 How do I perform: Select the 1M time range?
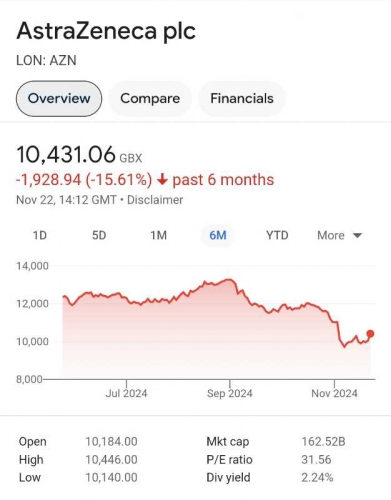coord(158,235)
